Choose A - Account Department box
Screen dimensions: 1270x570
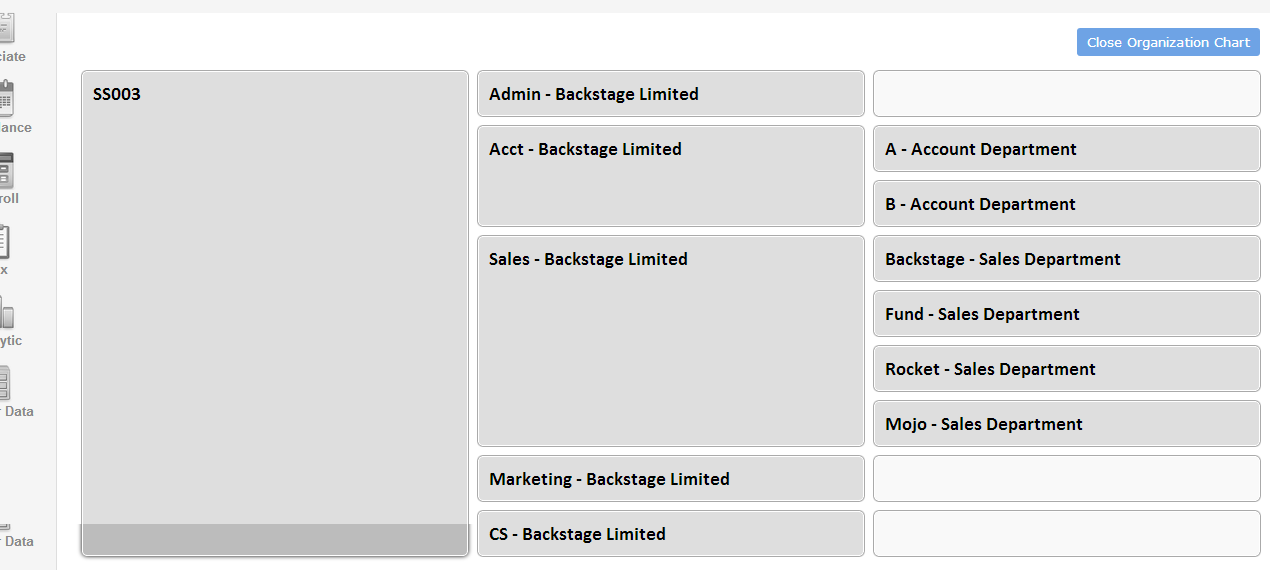click(x=1067, y=148)
